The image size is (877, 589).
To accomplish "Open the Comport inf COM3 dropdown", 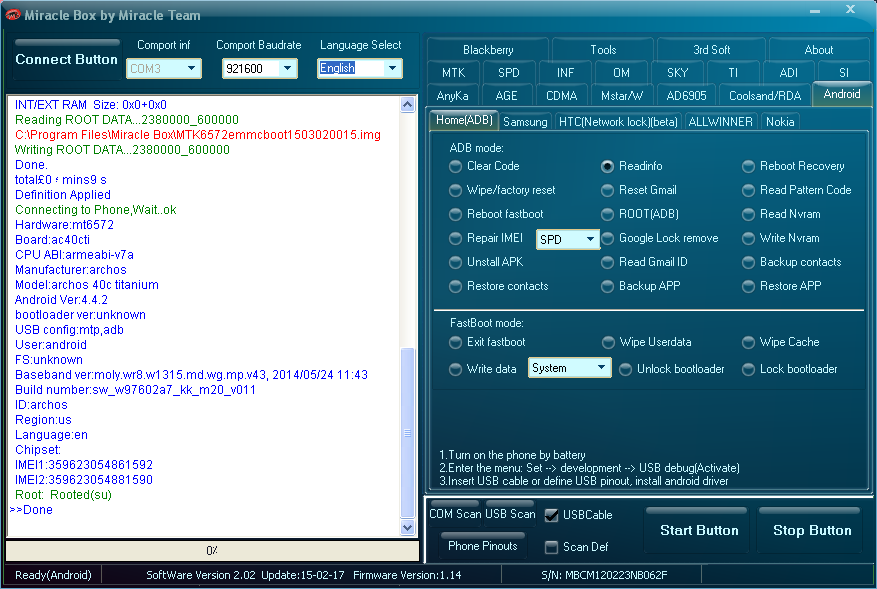I will pos(164,68).
